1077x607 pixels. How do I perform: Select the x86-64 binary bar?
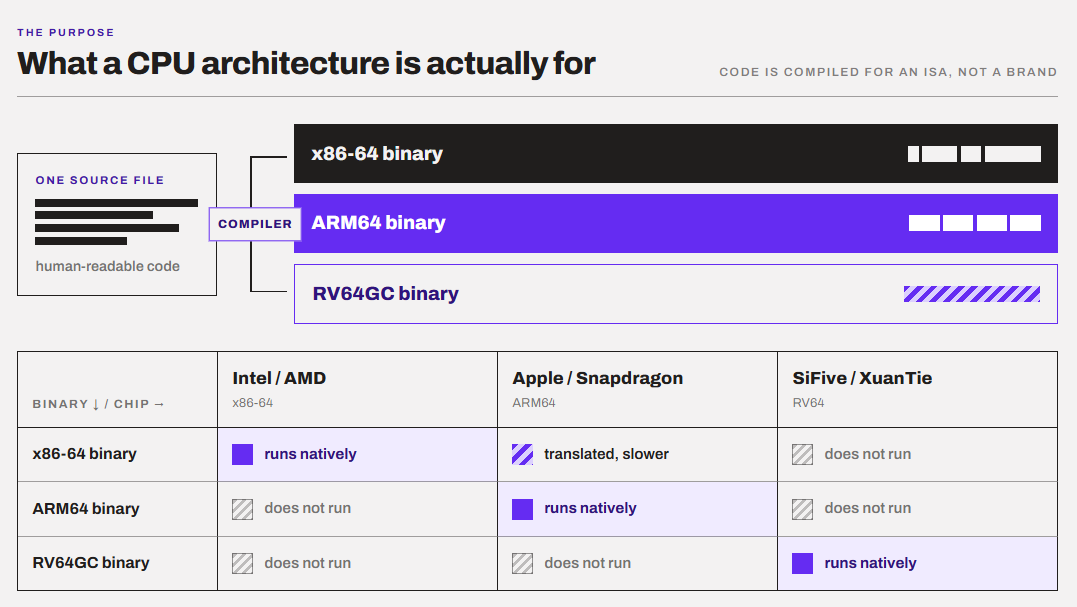point(675,153)
